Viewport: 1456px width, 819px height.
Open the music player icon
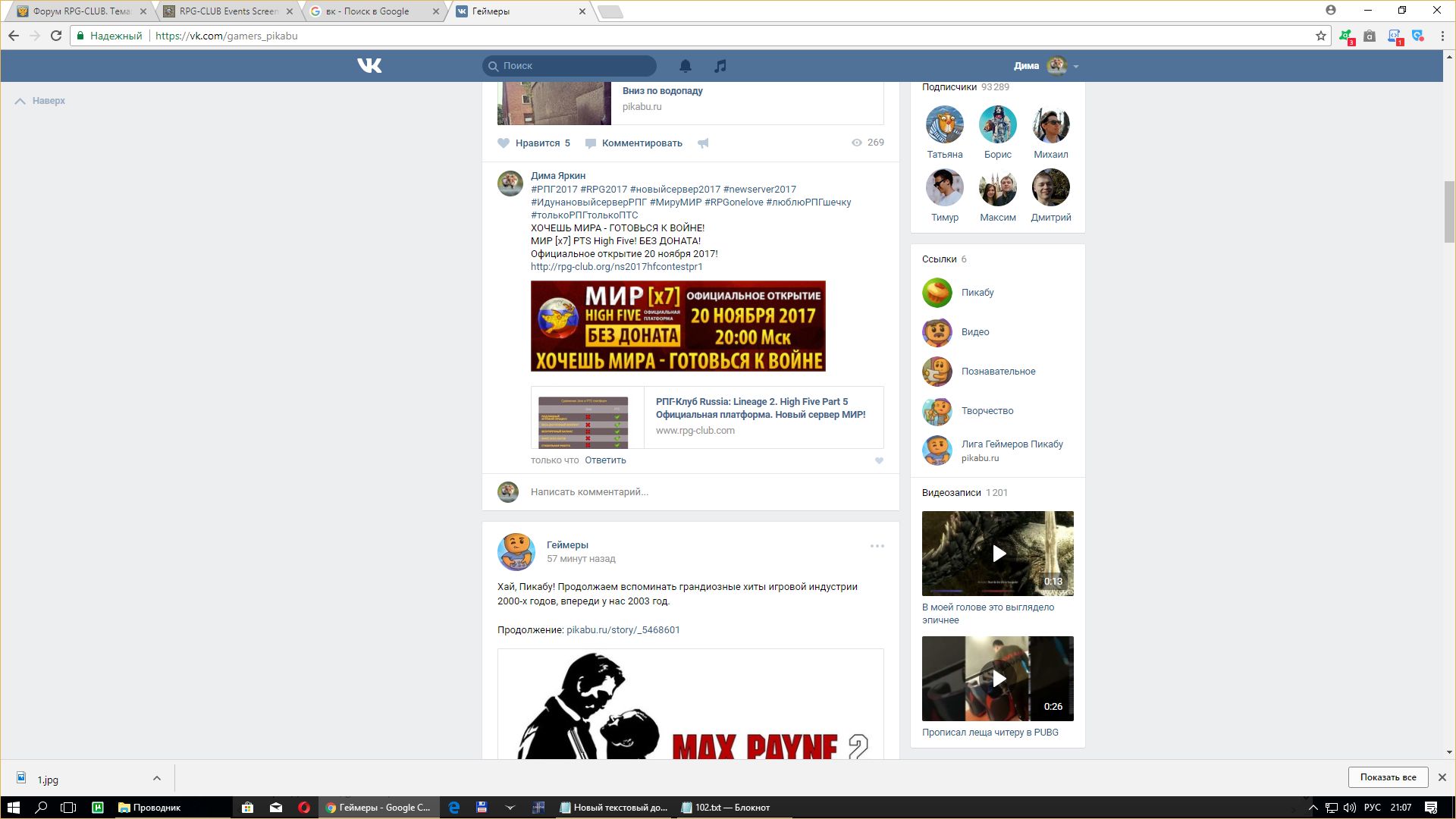[720, 66]
